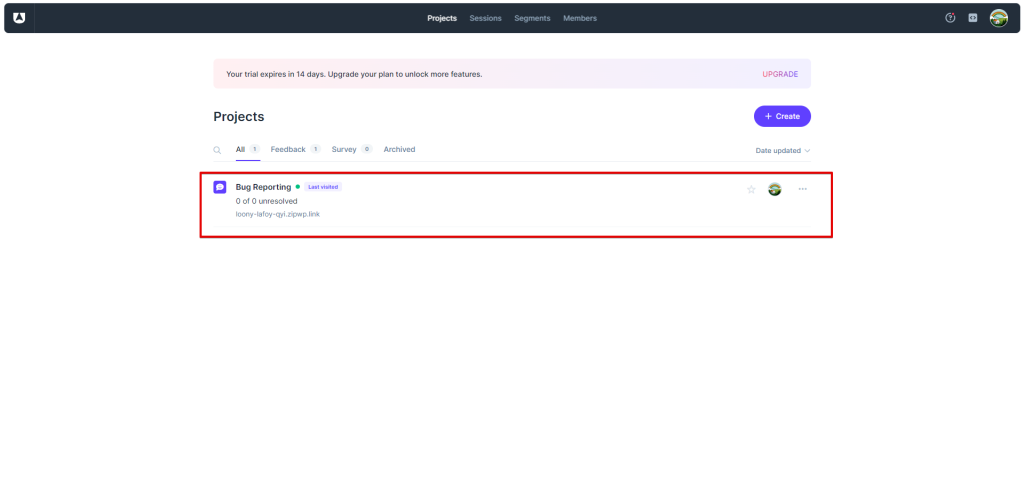
Task: Switch to the Survey tab
Action: (344, 149)
